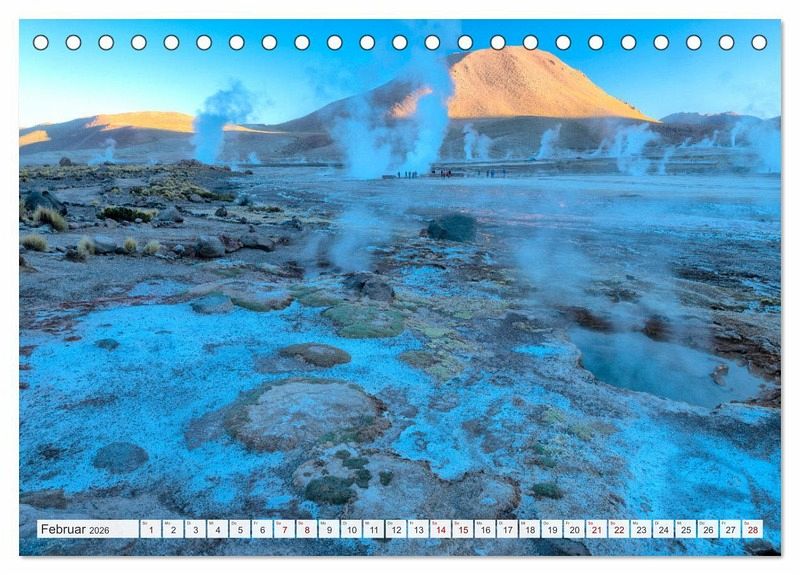Select day 27 in the calendar strip
This screenshot has height=575, width=800.
point(731,529)
